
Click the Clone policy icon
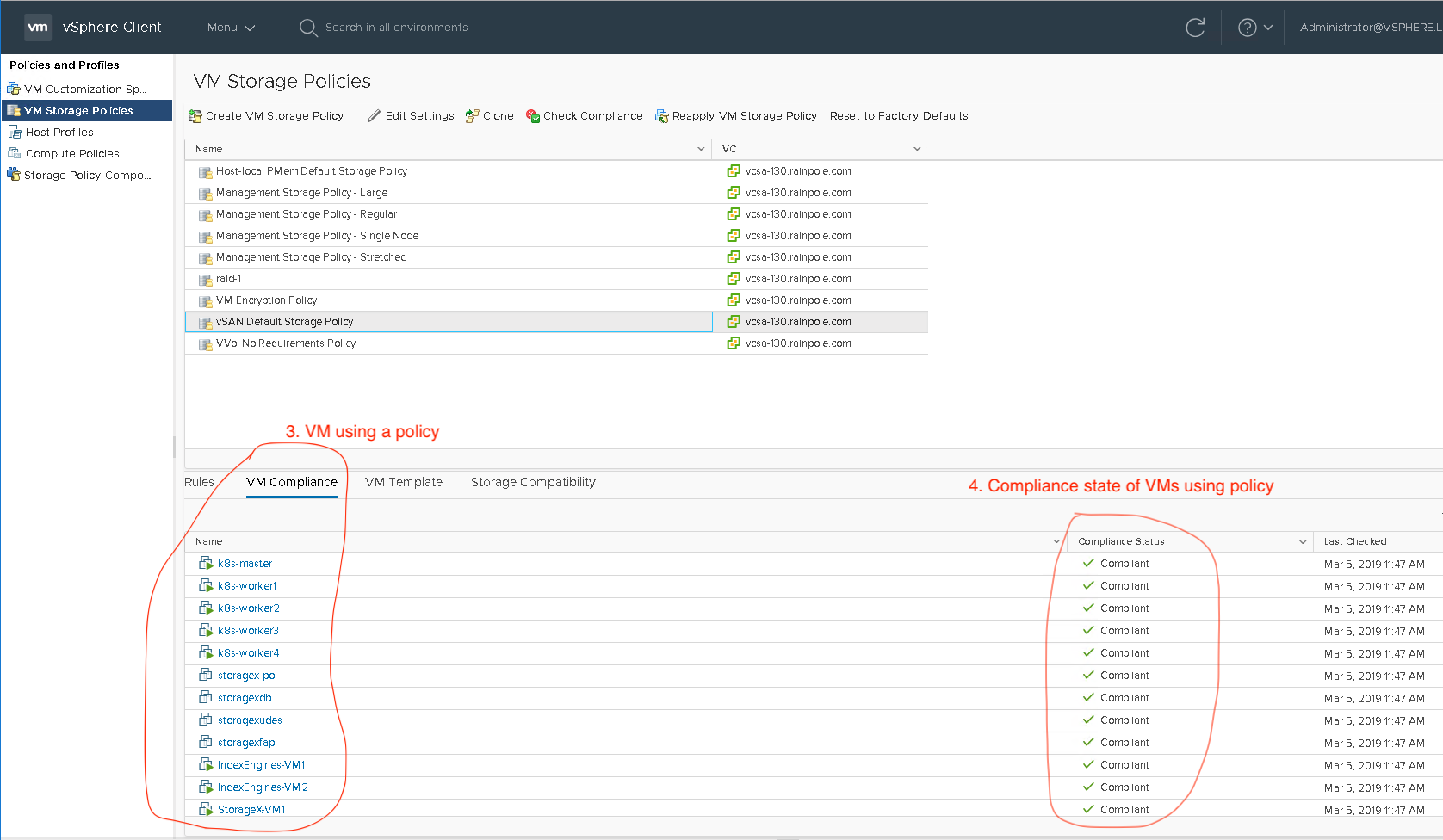tap(472, 115)
